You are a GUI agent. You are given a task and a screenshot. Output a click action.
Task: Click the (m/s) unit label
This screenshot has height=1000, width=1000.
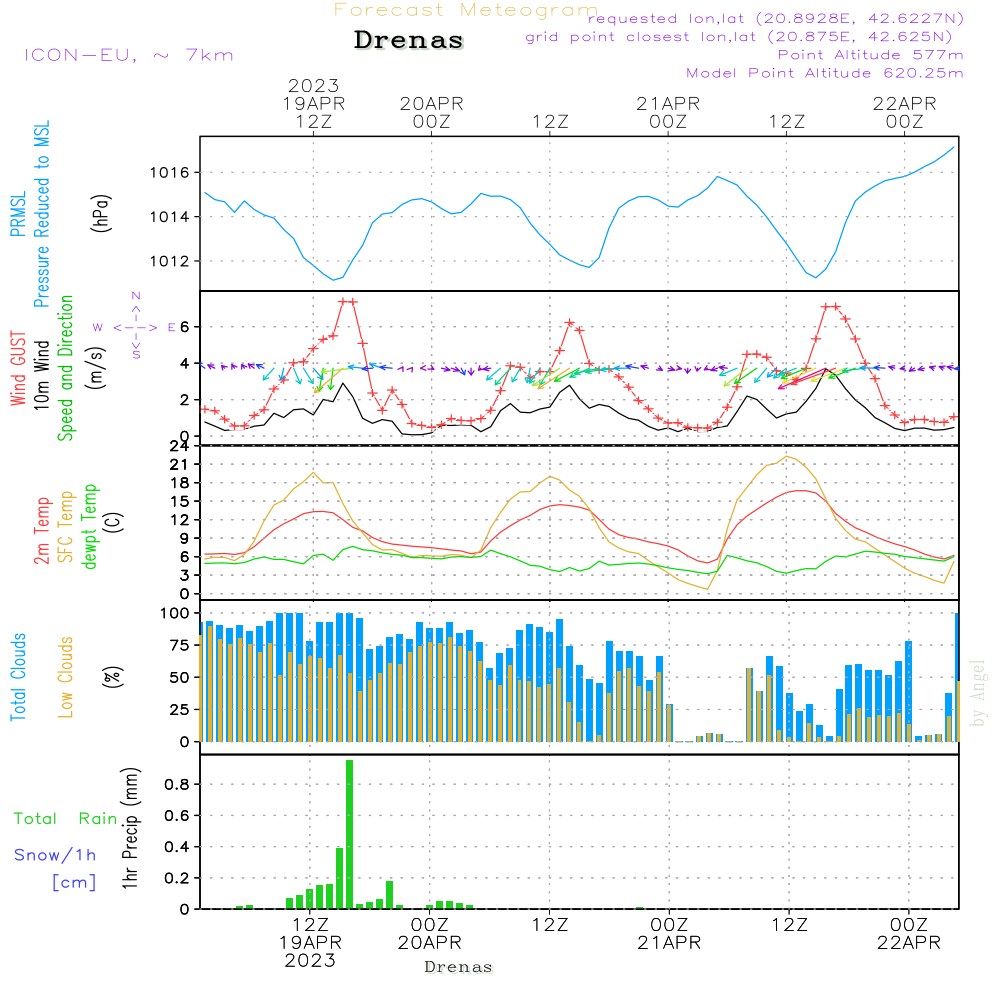coord(96,368)
